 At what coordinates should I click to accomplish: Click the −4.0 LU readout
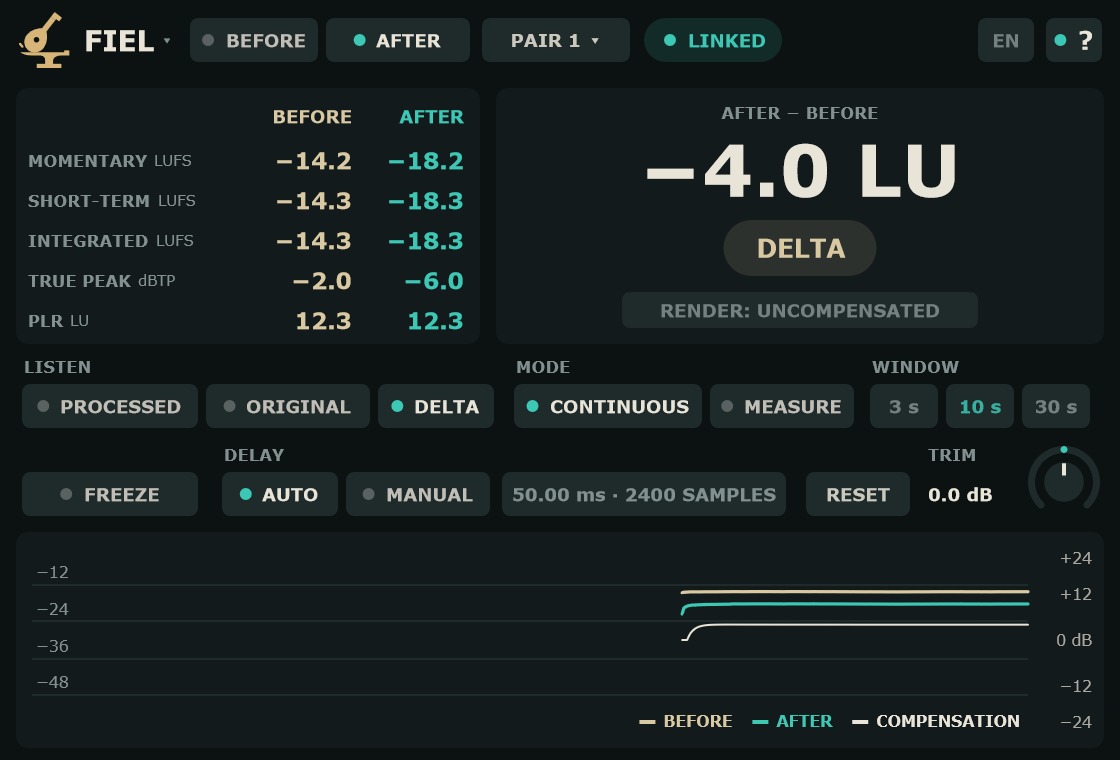pyautogui.click(x=800, y=171)
